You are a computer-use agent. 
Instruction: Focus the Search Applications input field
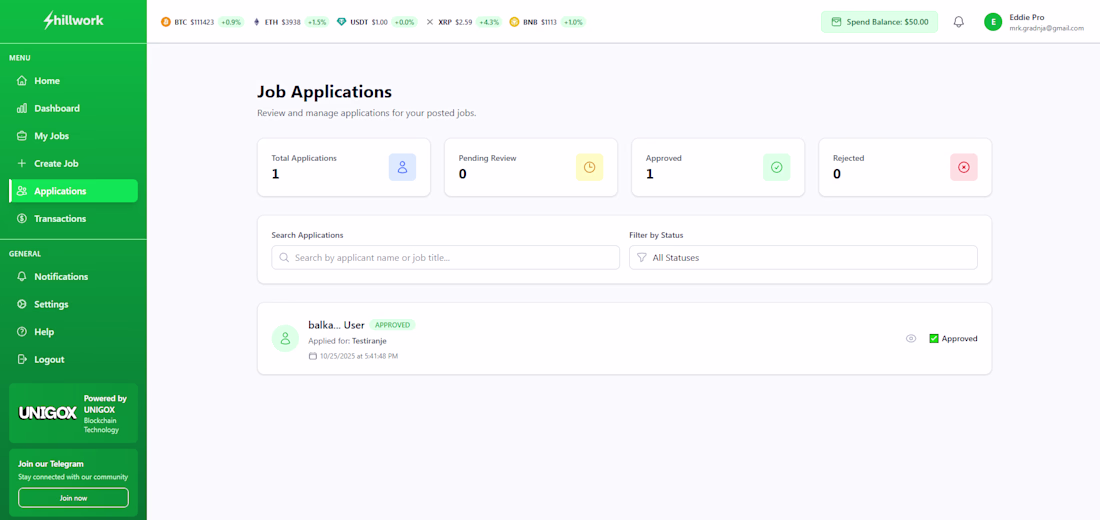pyautogui.click(x=445, y=258)
